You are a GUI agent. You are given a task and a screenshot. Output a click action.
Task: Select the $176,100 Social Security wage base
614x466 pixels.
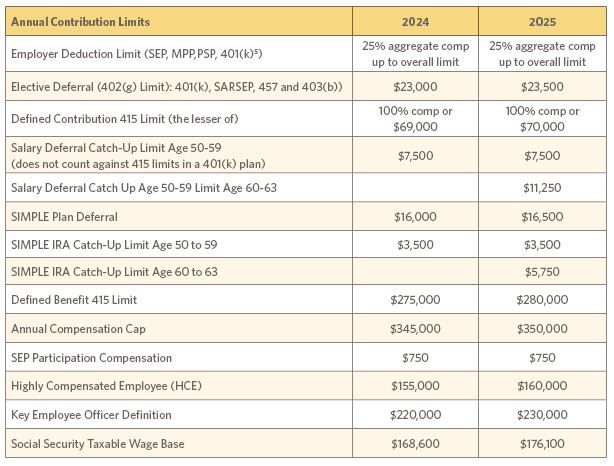542,443
